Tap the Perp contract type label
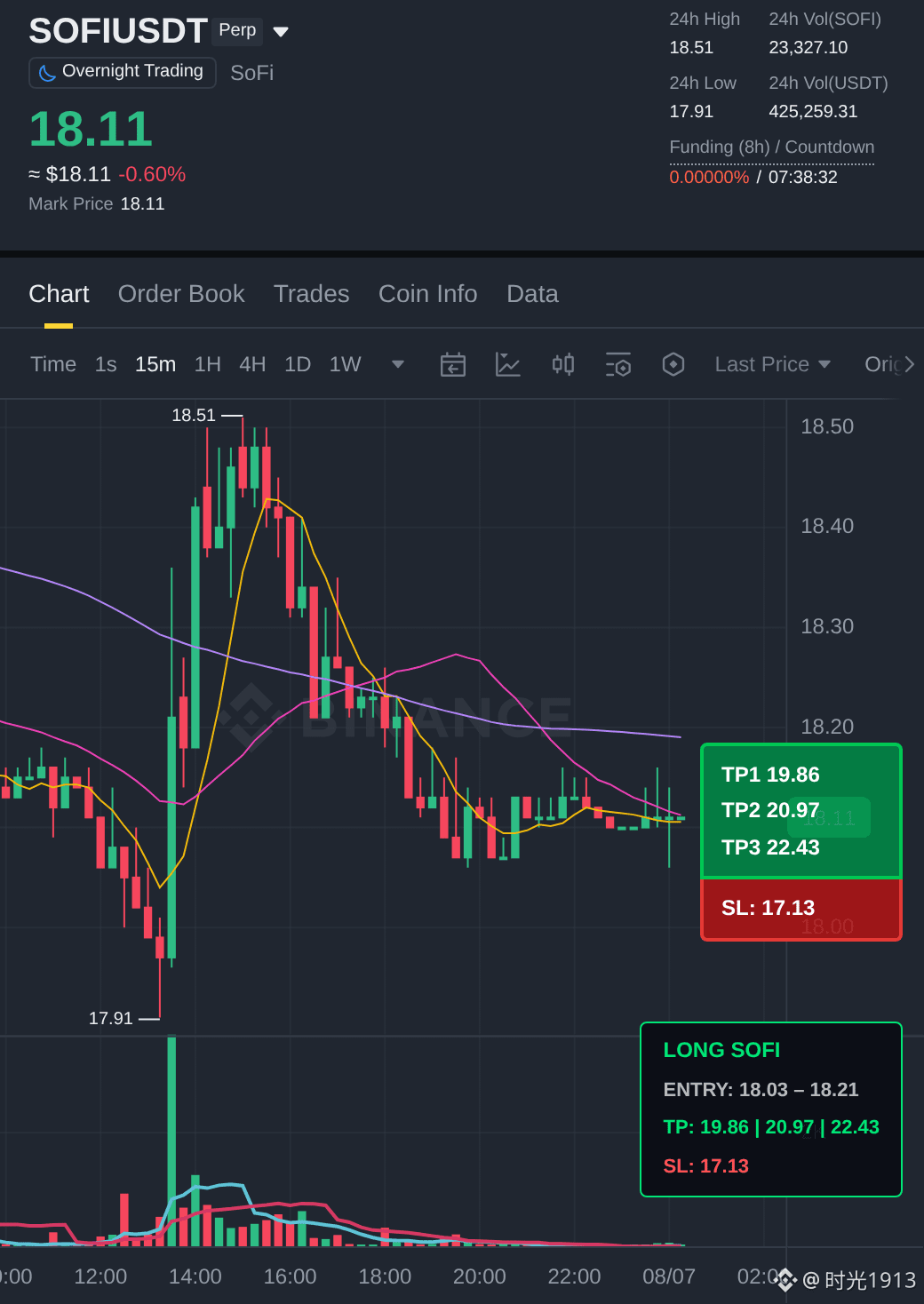924x1304 pixels. coord(237,30)
